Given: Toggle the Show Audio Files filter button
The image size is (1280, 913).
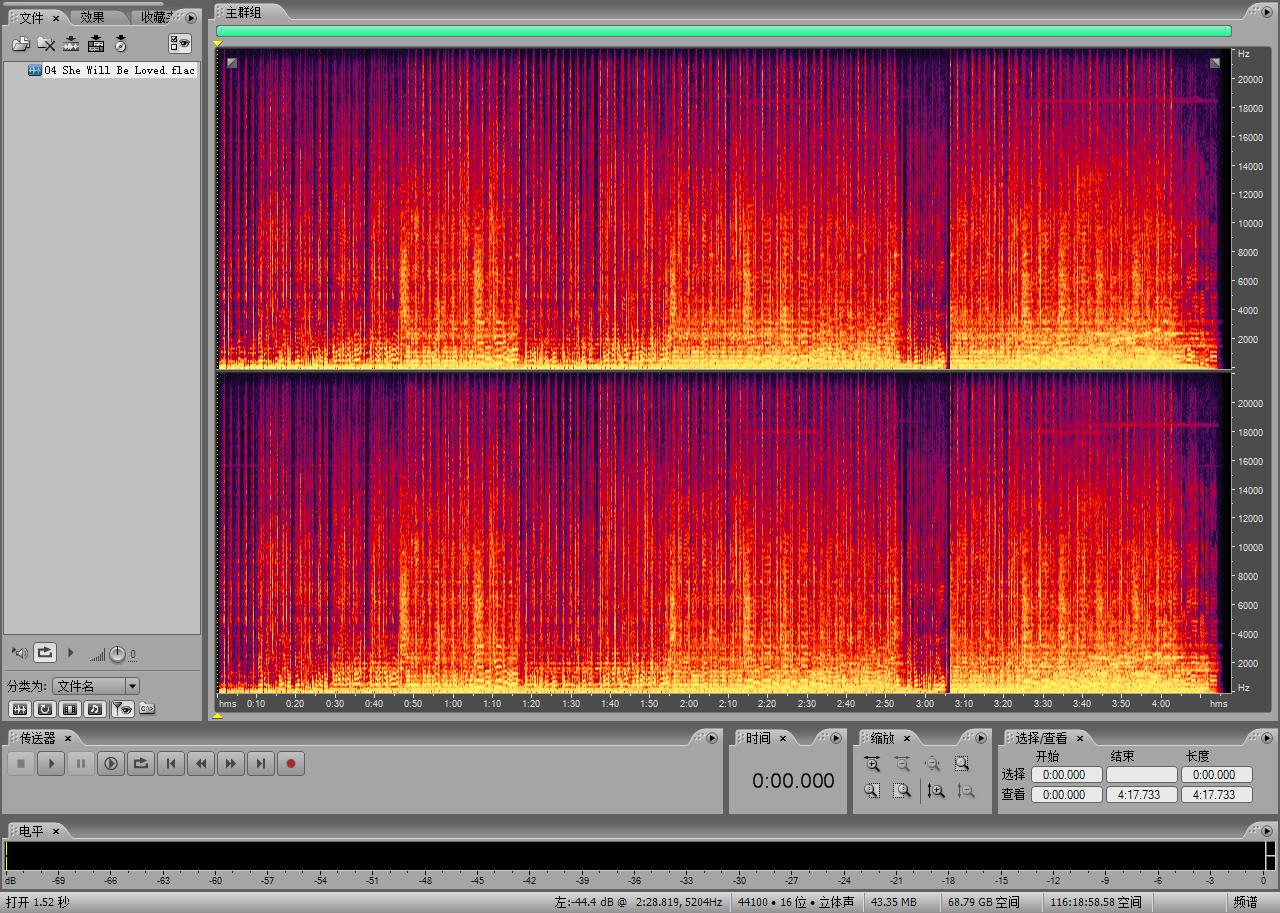Looking at the screenshot, I should 20,709.
